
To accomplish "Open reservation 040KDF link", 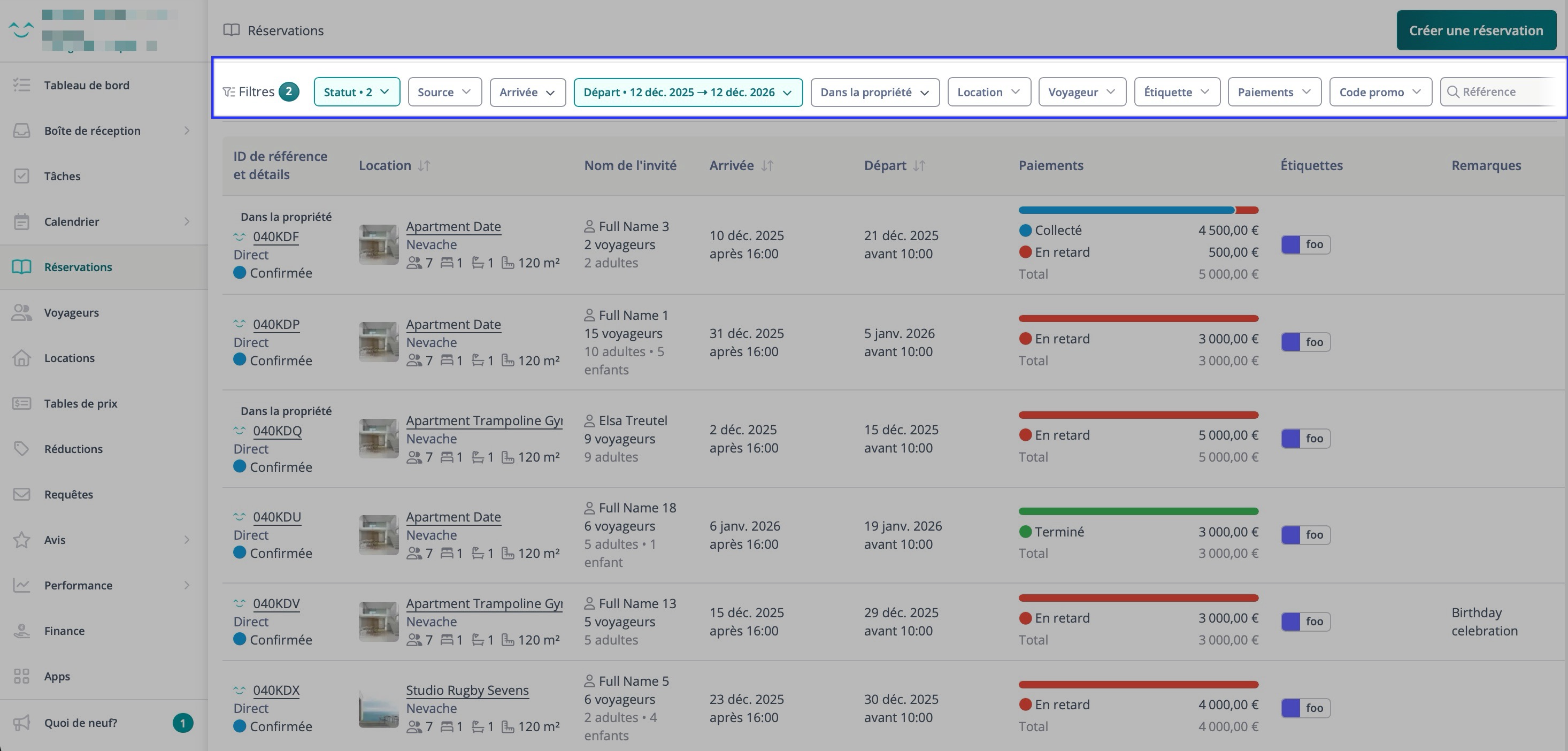I will point(276,237).
